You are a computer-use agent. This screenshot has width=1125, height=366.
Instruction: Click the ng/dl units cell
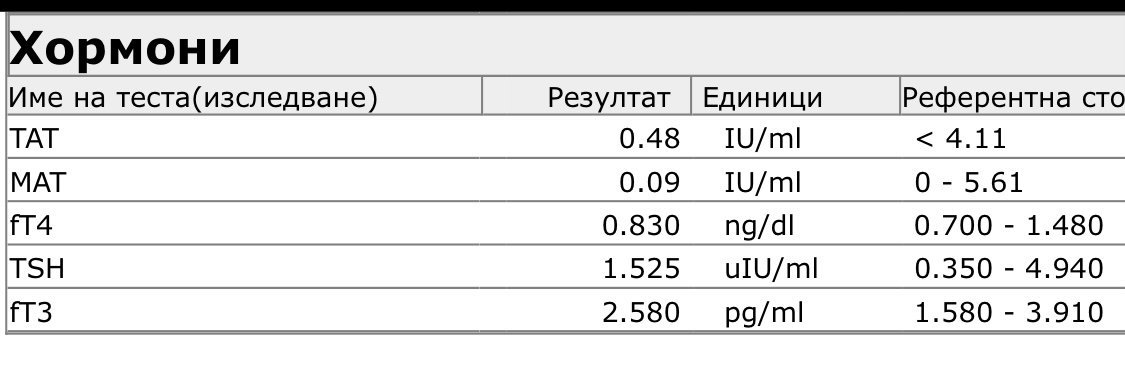[760, 227]
